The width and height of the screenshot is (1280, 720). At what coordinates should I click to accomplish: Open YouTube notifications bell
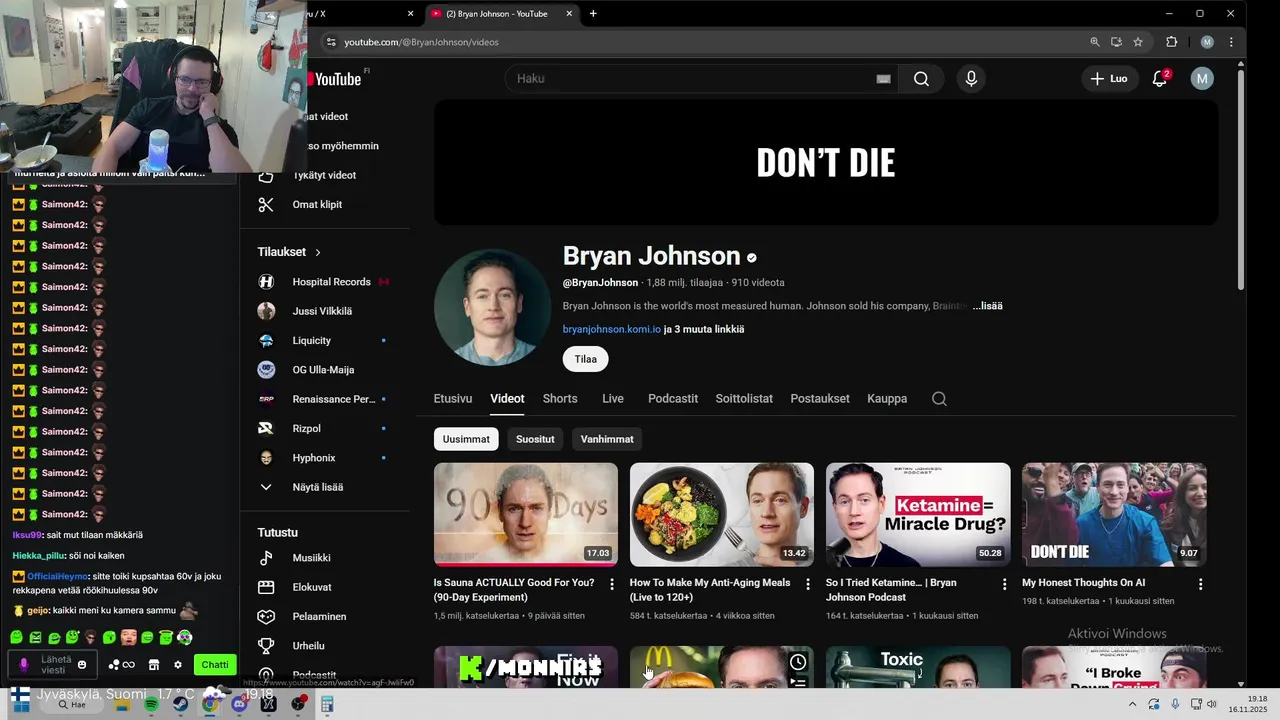(1160, 79)
